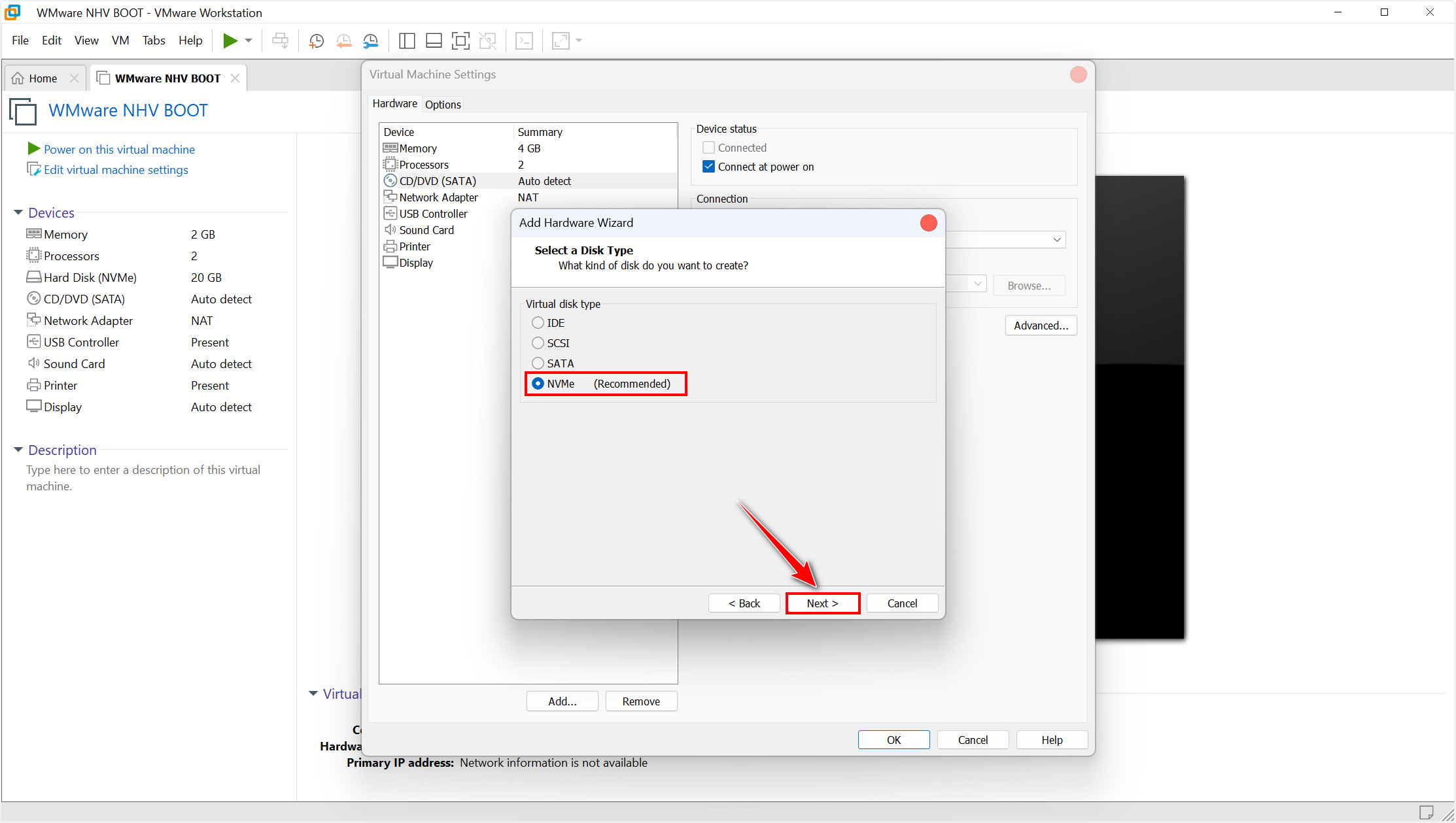Collapse the Devices section

tap(18, 212)
